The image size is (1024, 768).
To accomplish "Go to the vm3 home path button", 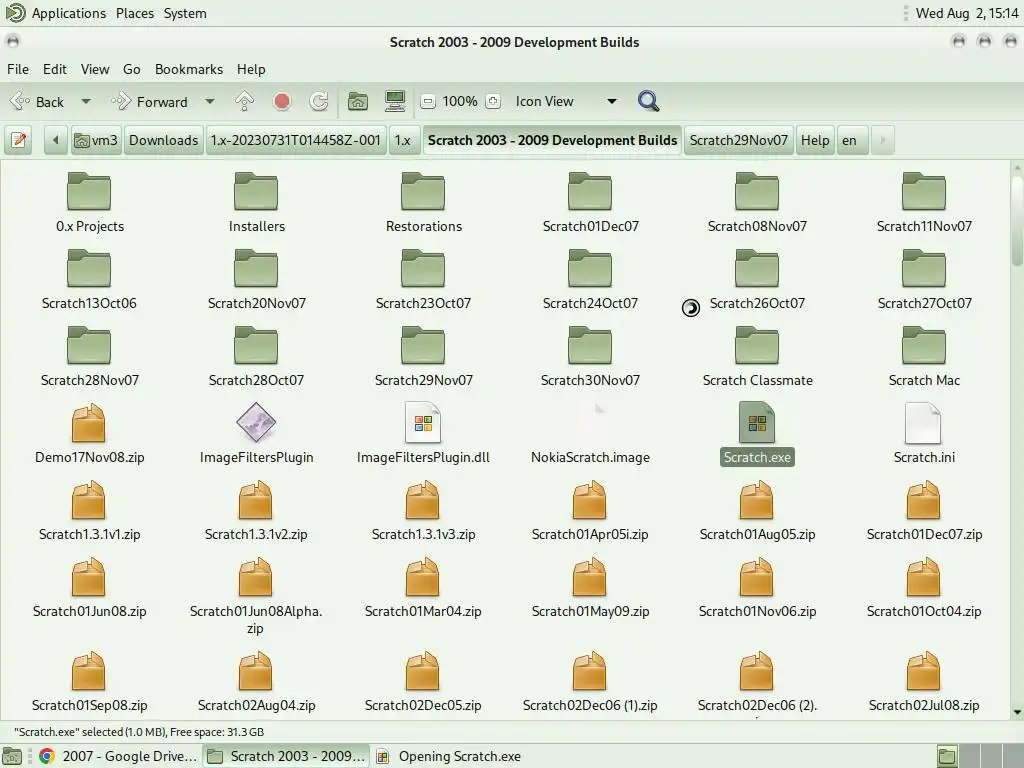I will (x=96, y=140).
